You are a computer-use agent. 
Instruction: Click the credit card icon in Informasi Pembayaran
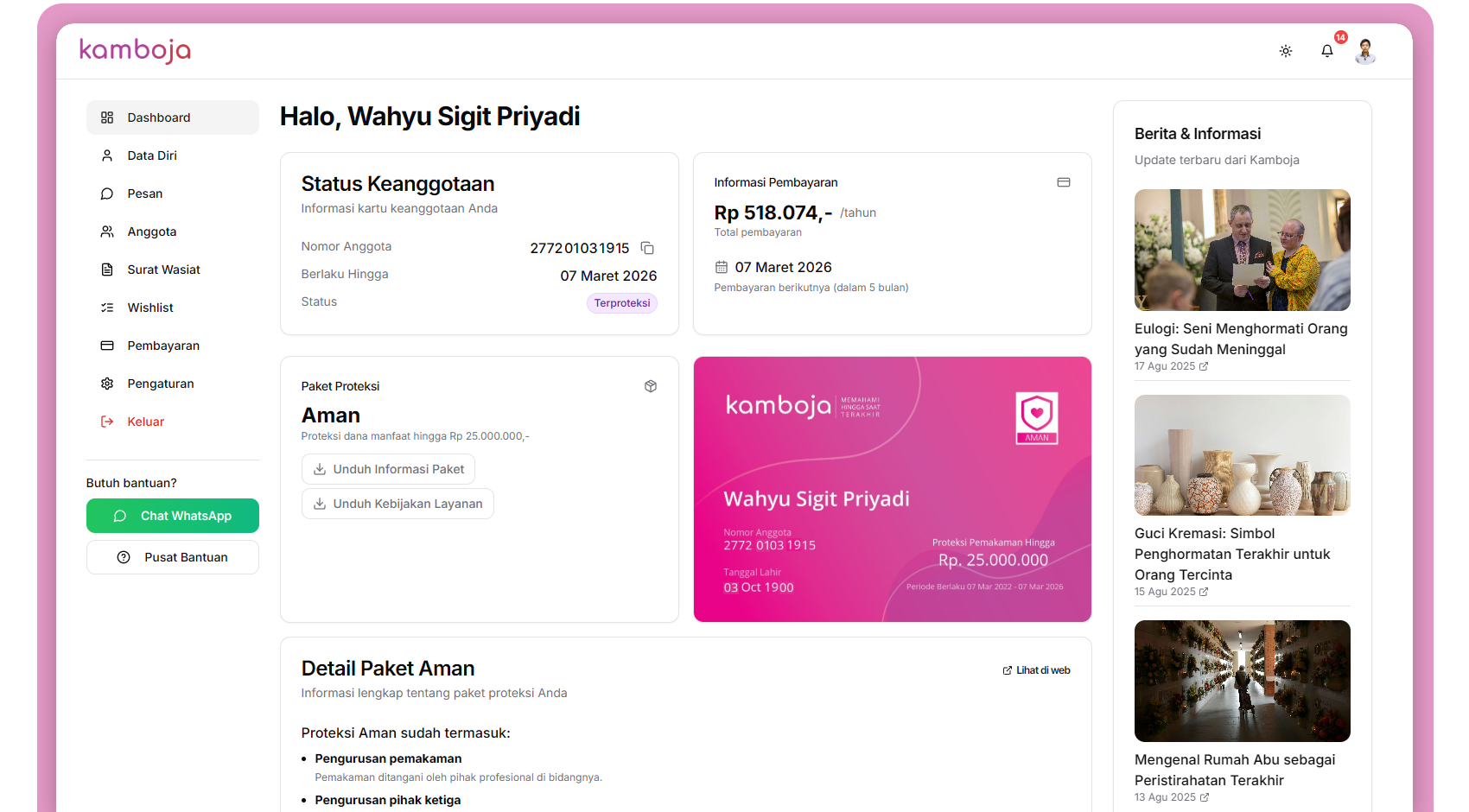point(1064,182)
